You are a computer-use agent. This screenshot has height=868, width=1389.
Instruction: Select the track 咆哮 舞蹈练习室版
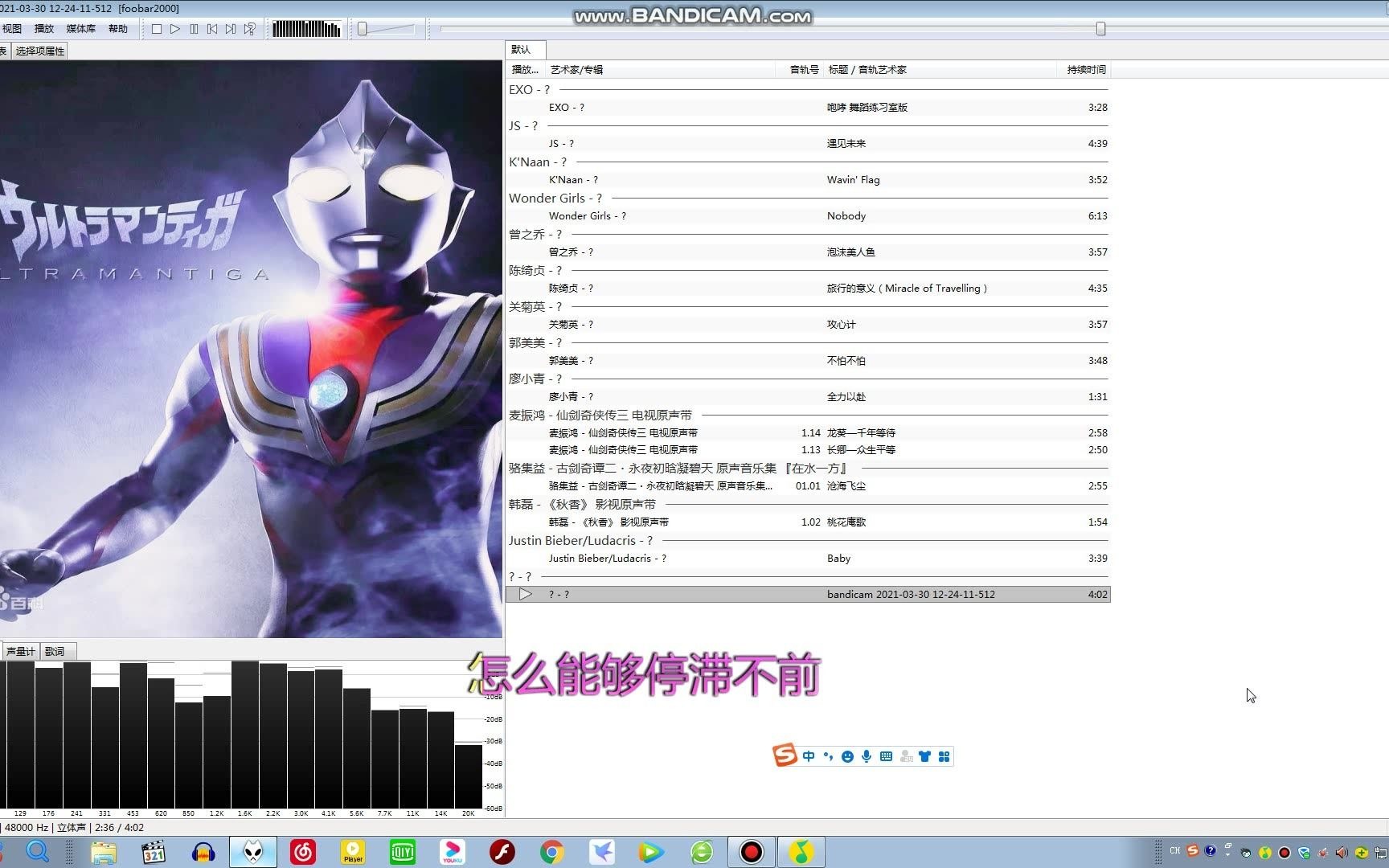pos(808,108)
